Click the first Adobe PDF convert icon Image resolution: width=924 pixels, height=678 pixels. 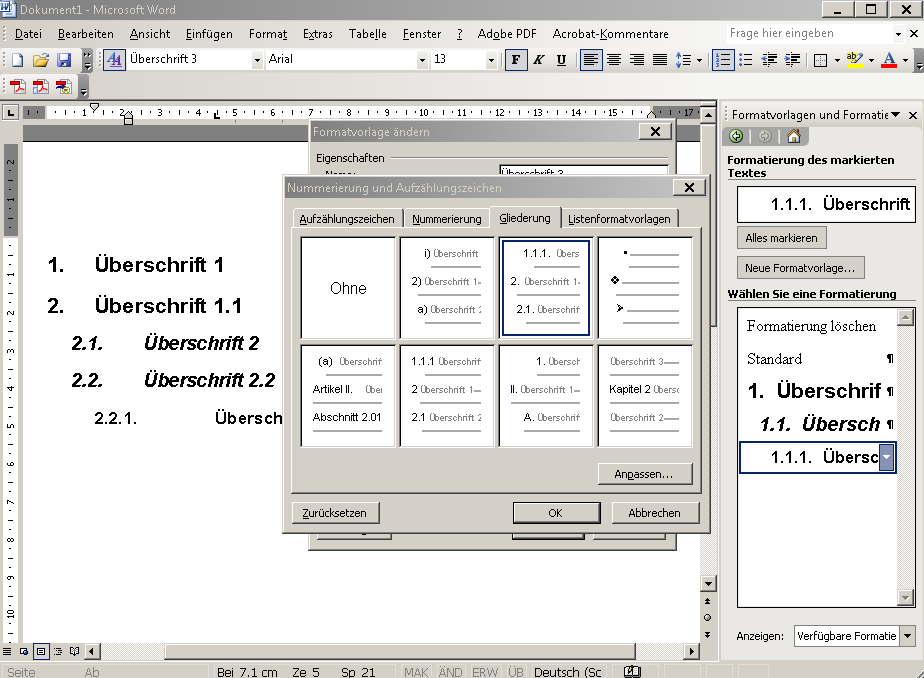coord(19,87)
